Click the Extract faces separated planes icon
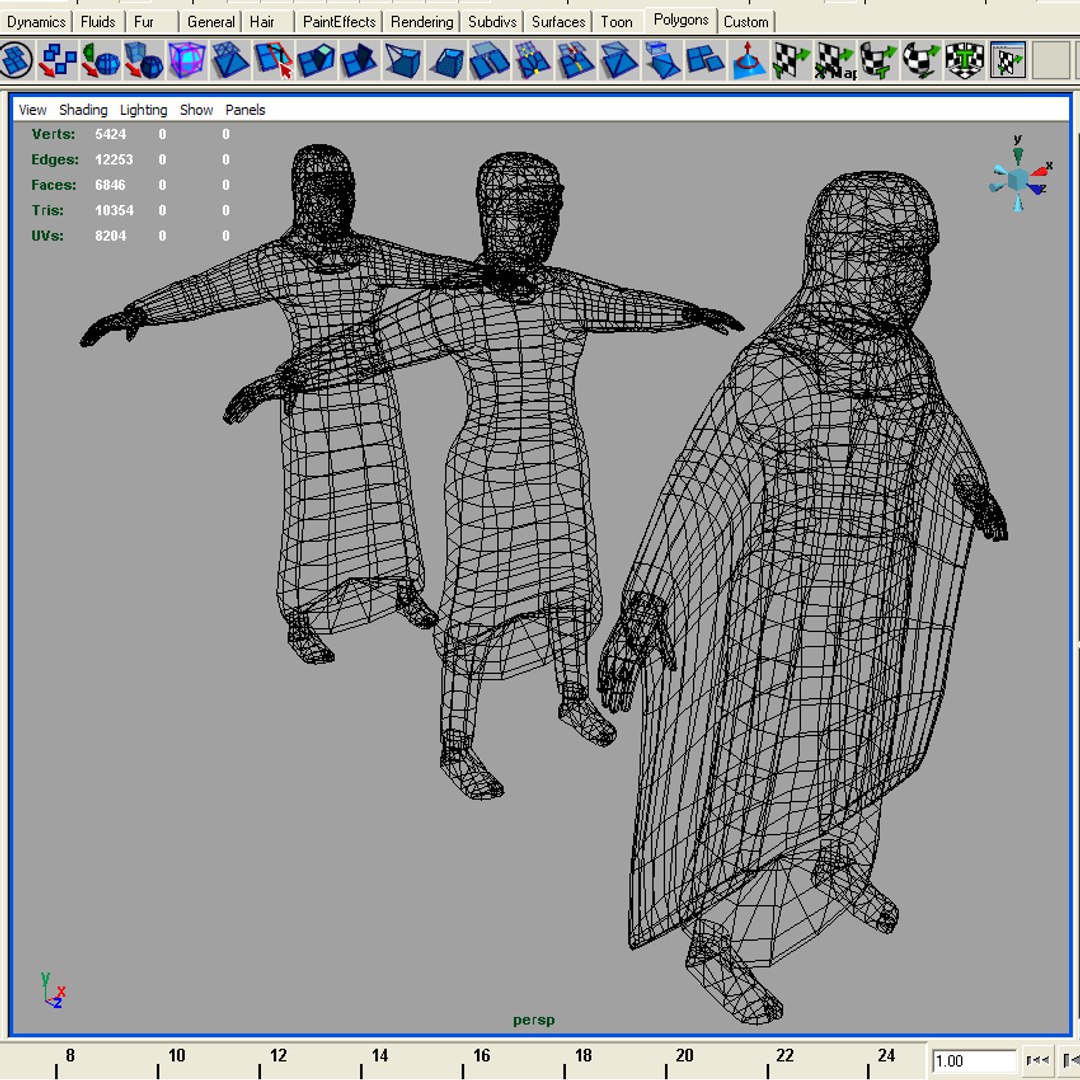Image resolution: width=1080 pixels, height=1080 pixels. 705,60
